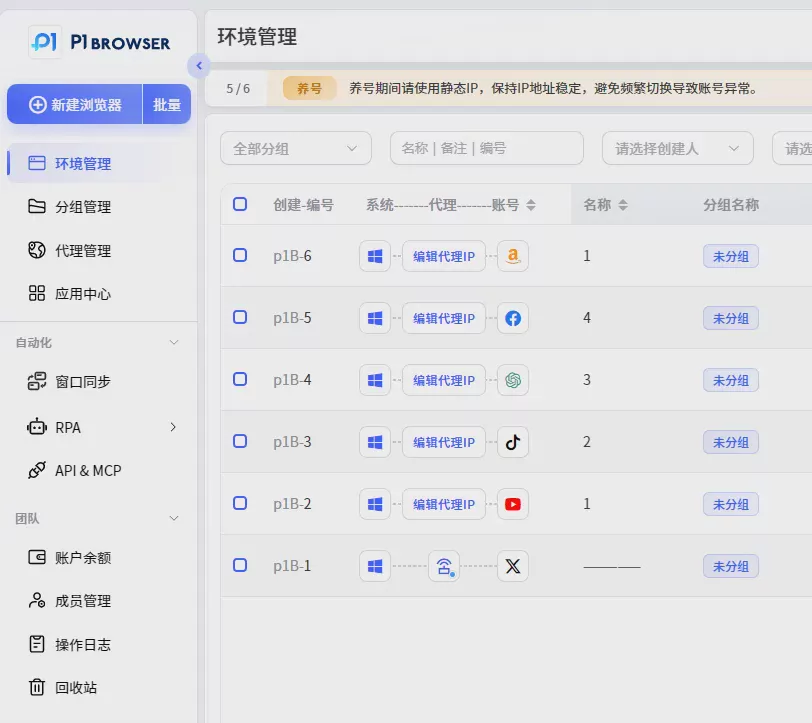Check the box for row p1B-1

[240, 565]
